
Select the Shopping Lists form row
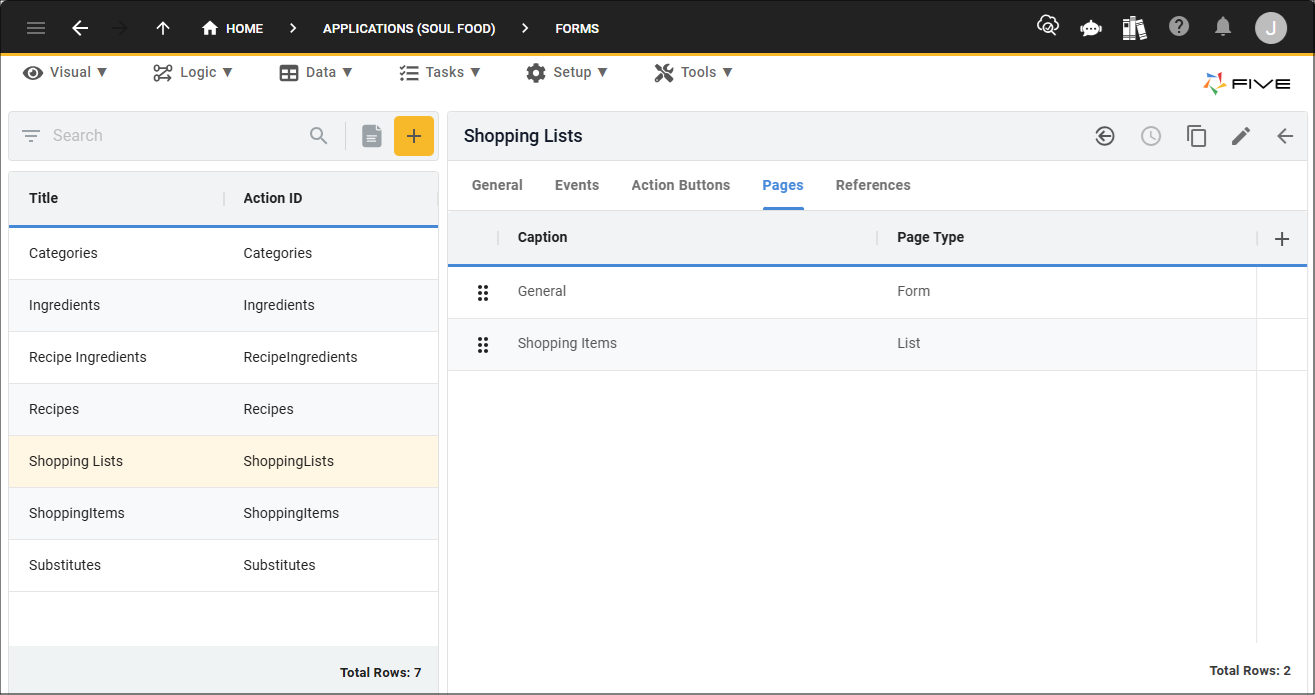223,462
